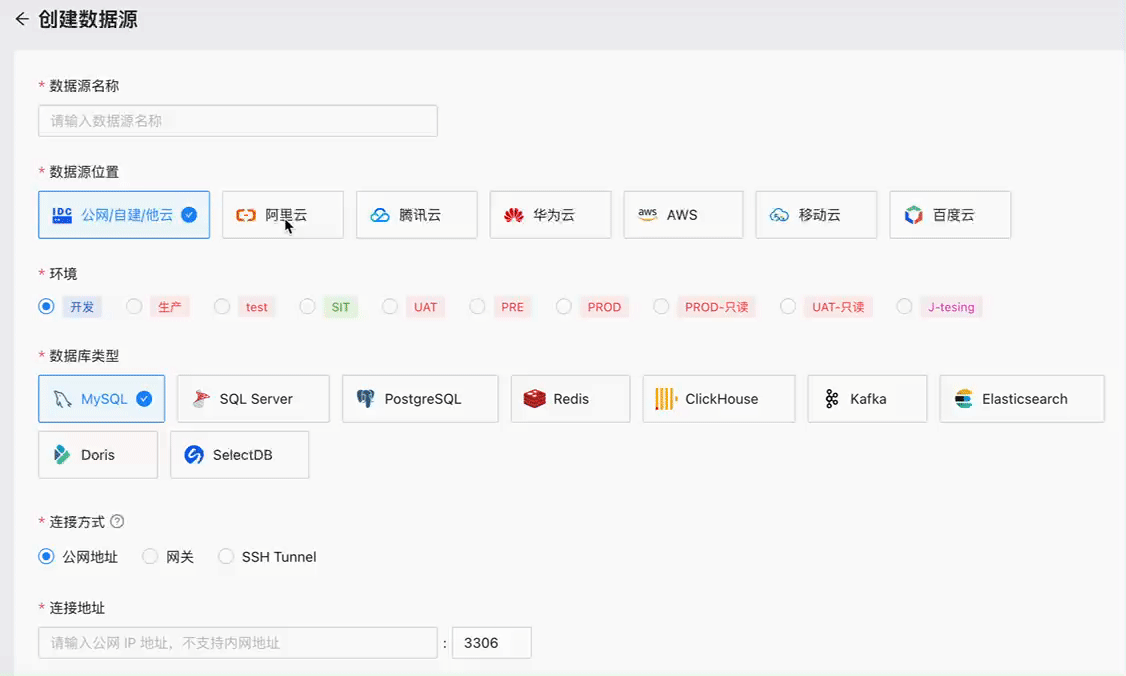The width and height of the screenshot is (1126, 676).
Task: Click the 连接方式 label text
Action: [x=77, y=522]
